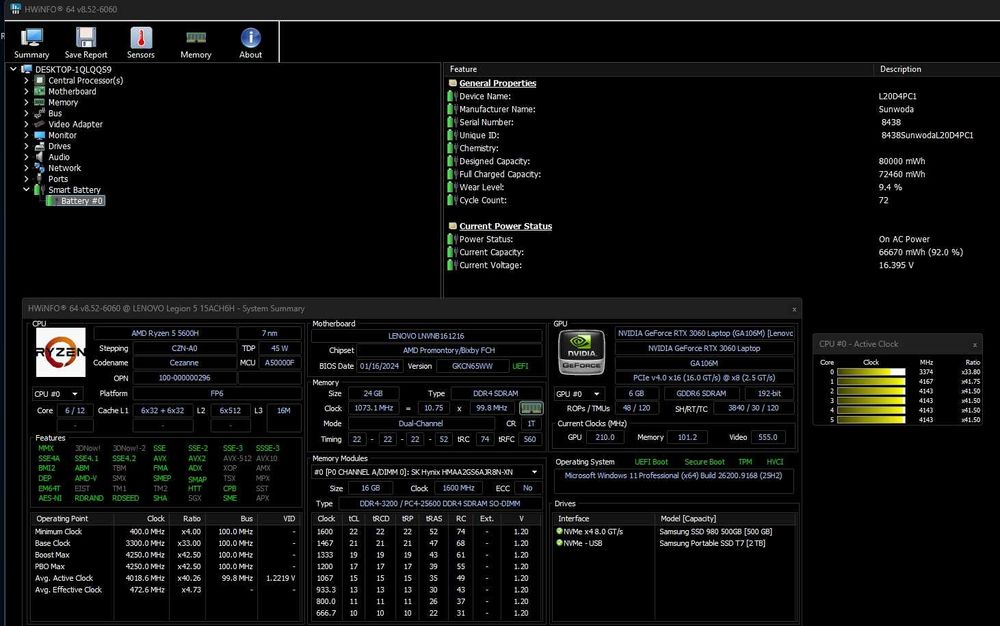1000x626 pixels.
Task: Click the Wear Level 9.4 % value
Action: click(890, 187)
